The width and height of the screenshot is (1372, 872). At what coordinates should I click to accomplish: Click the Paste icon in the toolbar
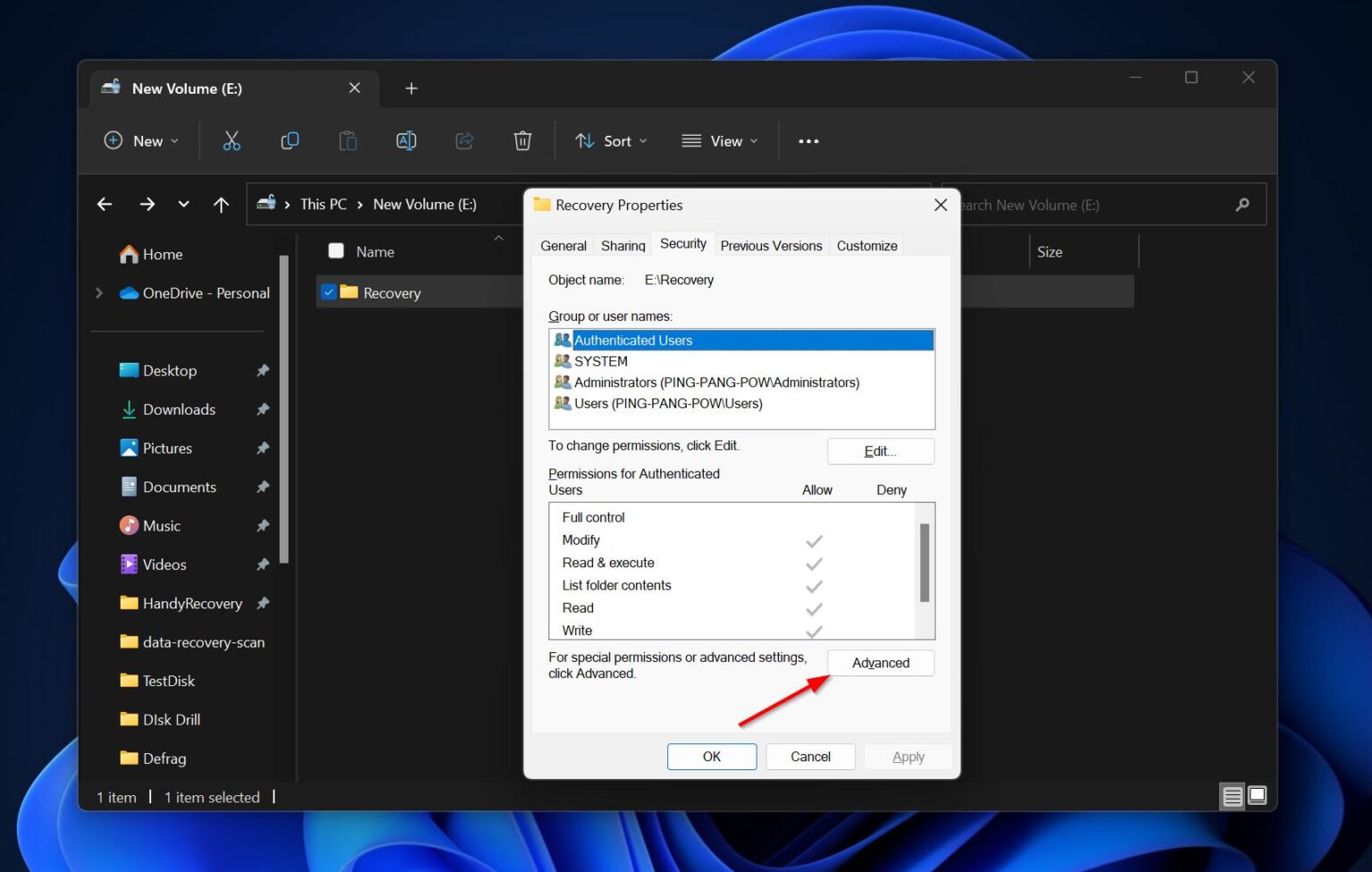point(347,140)
